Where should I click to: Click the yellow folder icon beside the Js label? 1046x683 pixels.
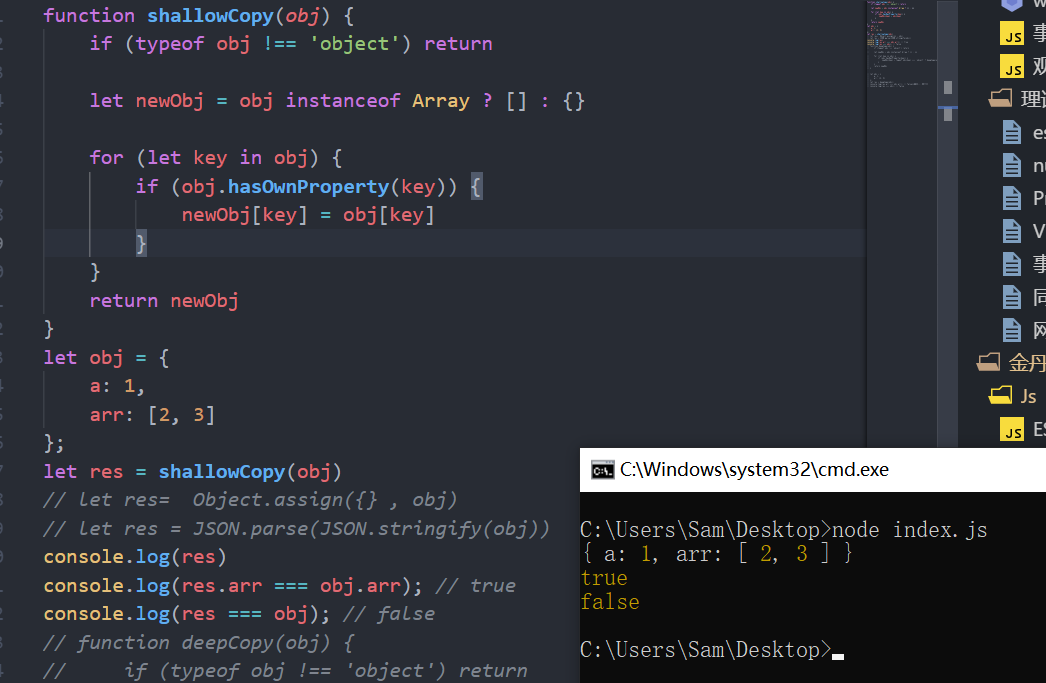[1000, 396]
